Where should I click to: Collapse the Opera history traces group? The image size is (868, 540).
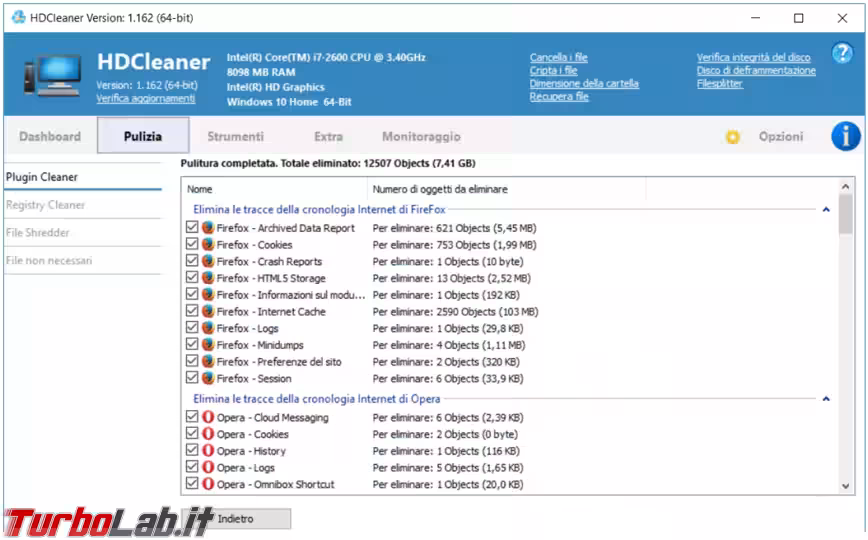pyautogui.click(x=826, y=399)
